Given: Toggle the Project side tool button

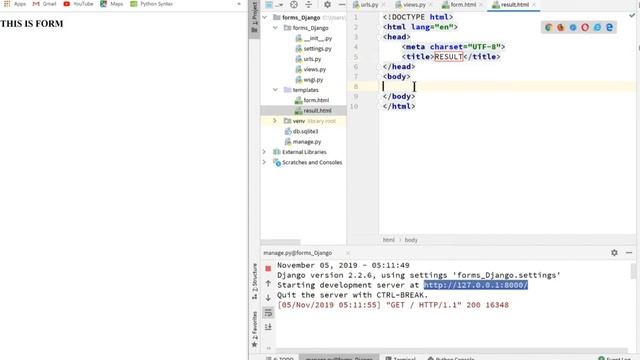Looking at the screenshot, I should coord(254,18).
